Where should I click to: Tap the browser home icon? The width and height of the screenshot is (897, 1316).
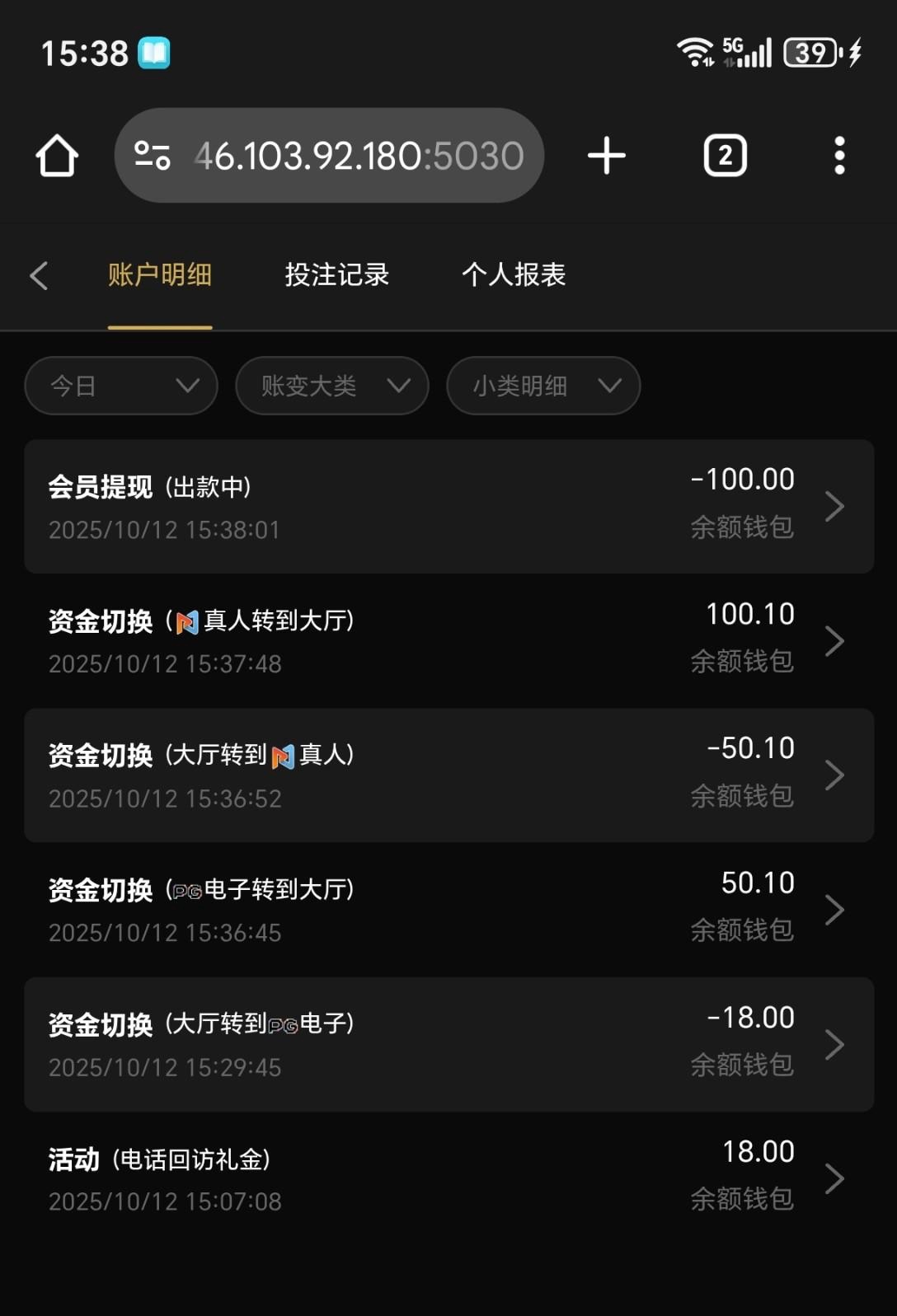[x=57, y=156]
